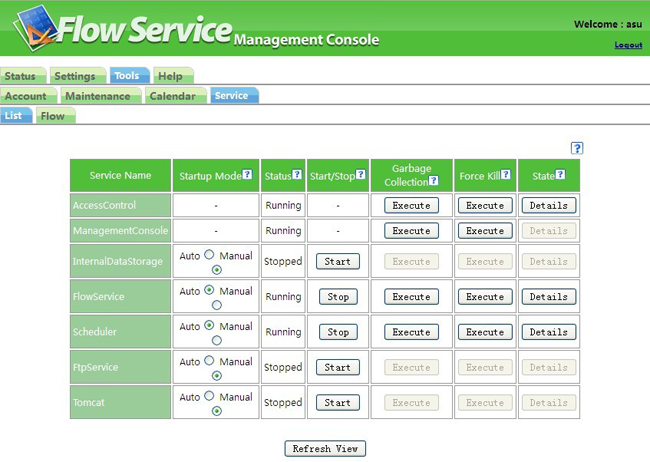Click Running status for AccessControl
Screen dimensions: 650x462
pos(283,205)
